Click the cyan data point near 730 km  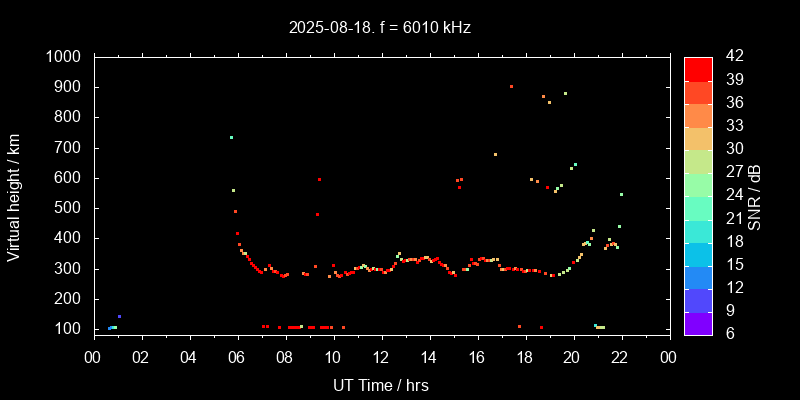231,138
